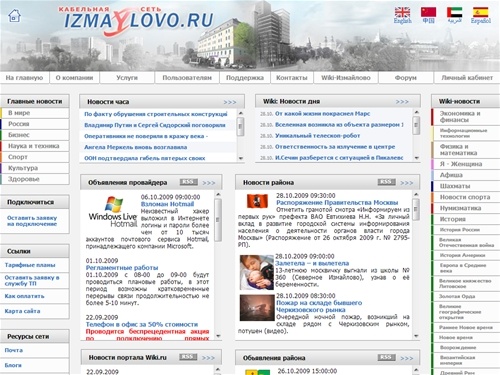This screenshot has height=375, width=500.
Task: Open Взломан Hotmail headline
Action: [167, 204]
